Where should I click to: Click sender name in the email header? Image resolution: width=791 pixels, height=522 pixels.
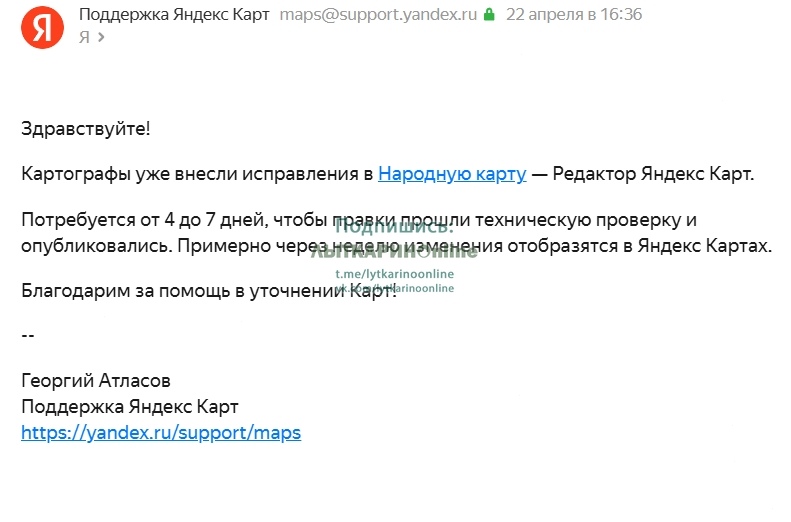(173, 15)
